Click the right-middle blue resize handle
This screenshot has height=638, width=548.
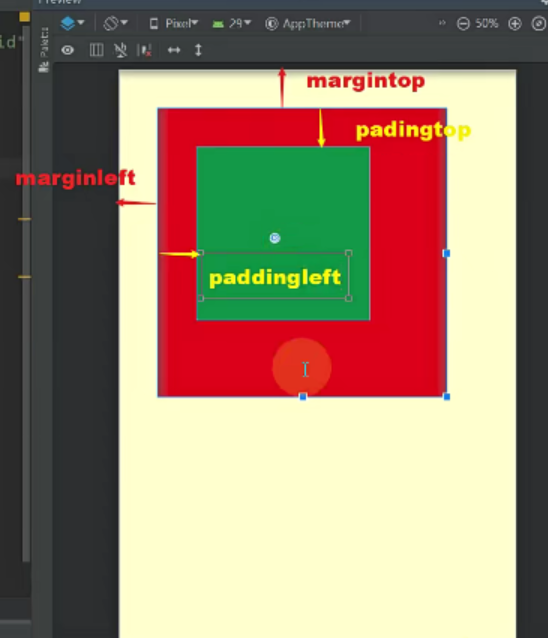tap(446, 253)
